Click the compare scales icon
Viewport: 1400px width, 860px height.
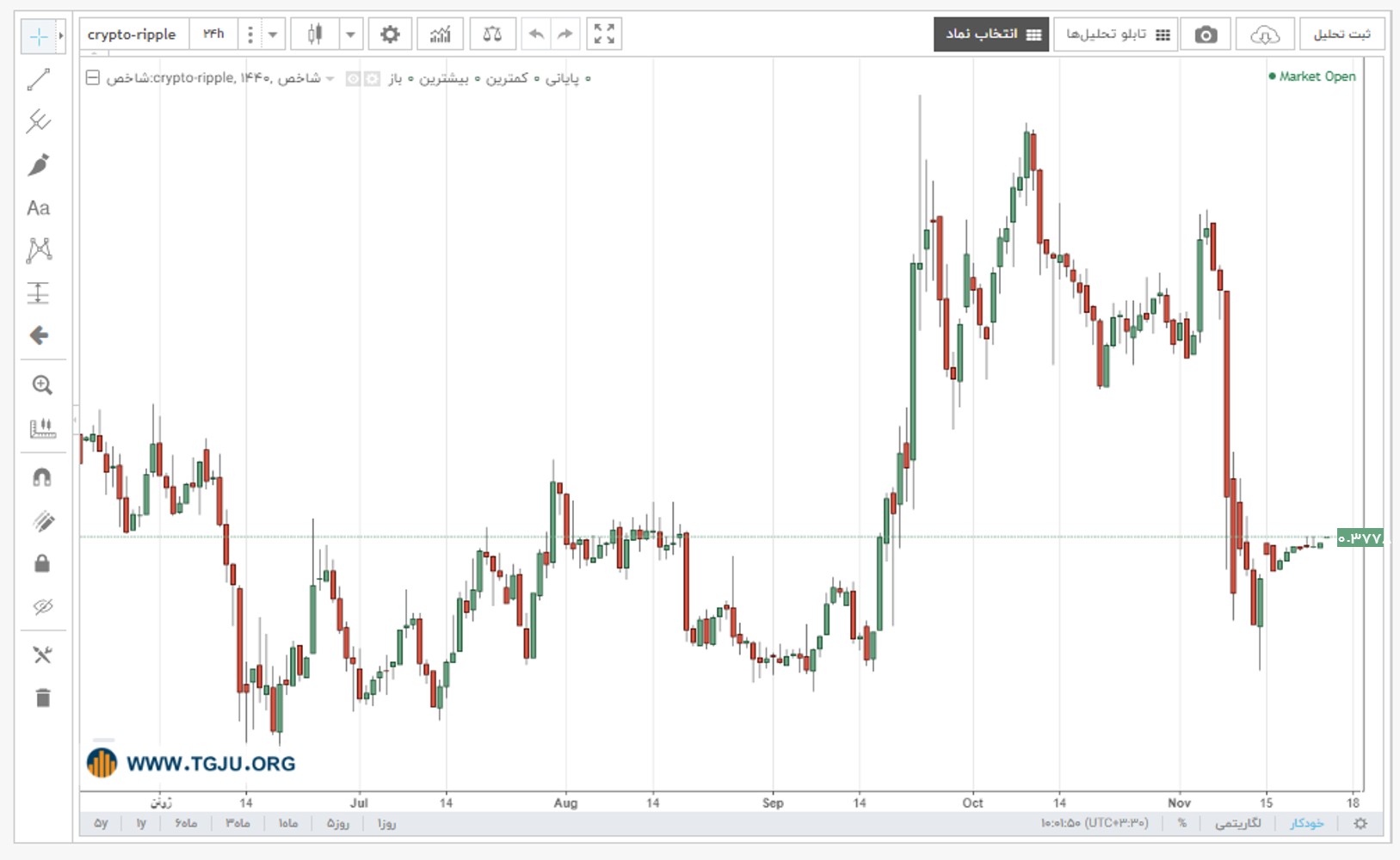pyautogui.click(x=492, y=34)
